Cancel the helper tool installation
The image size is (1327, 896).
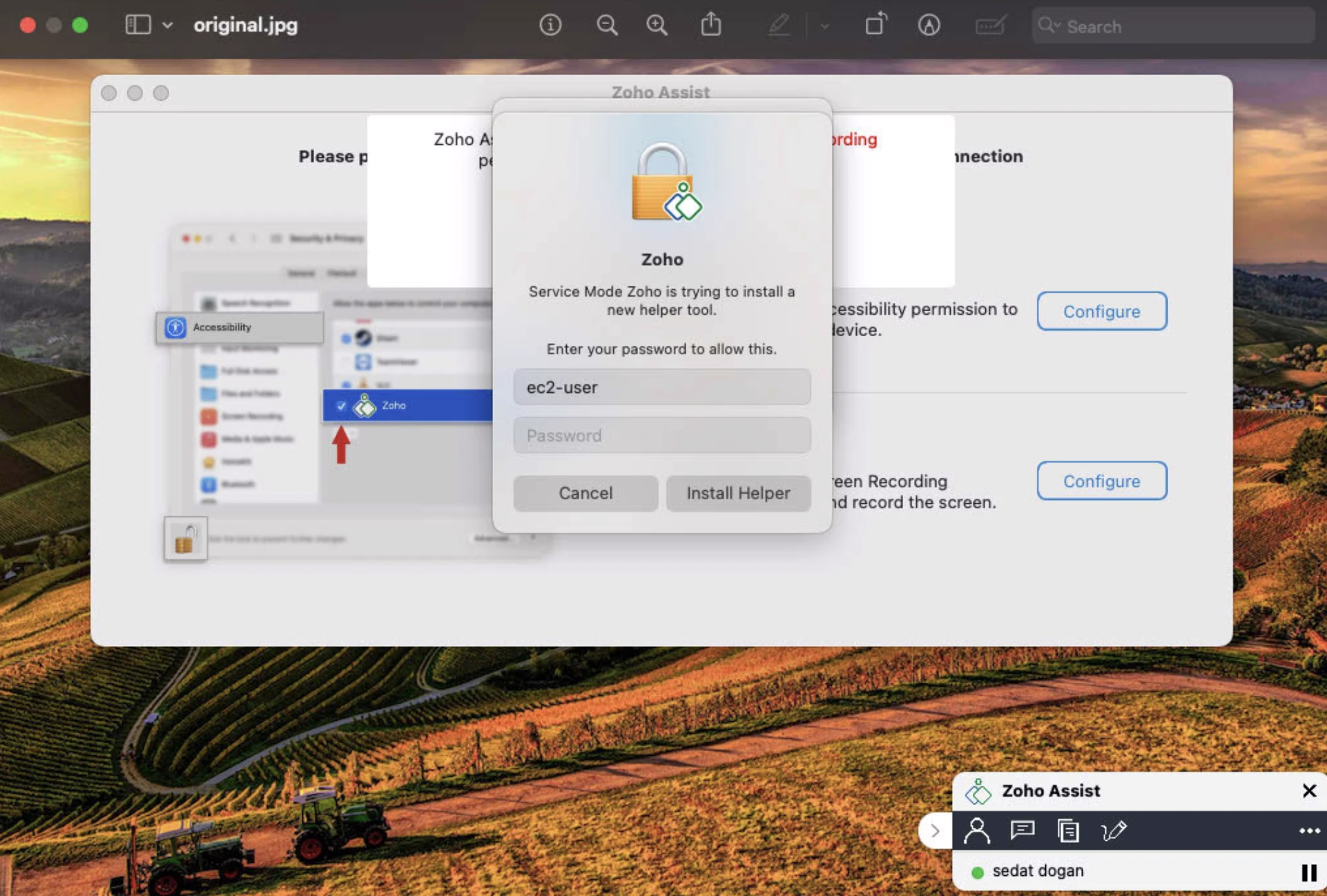[x=585, y=493]
